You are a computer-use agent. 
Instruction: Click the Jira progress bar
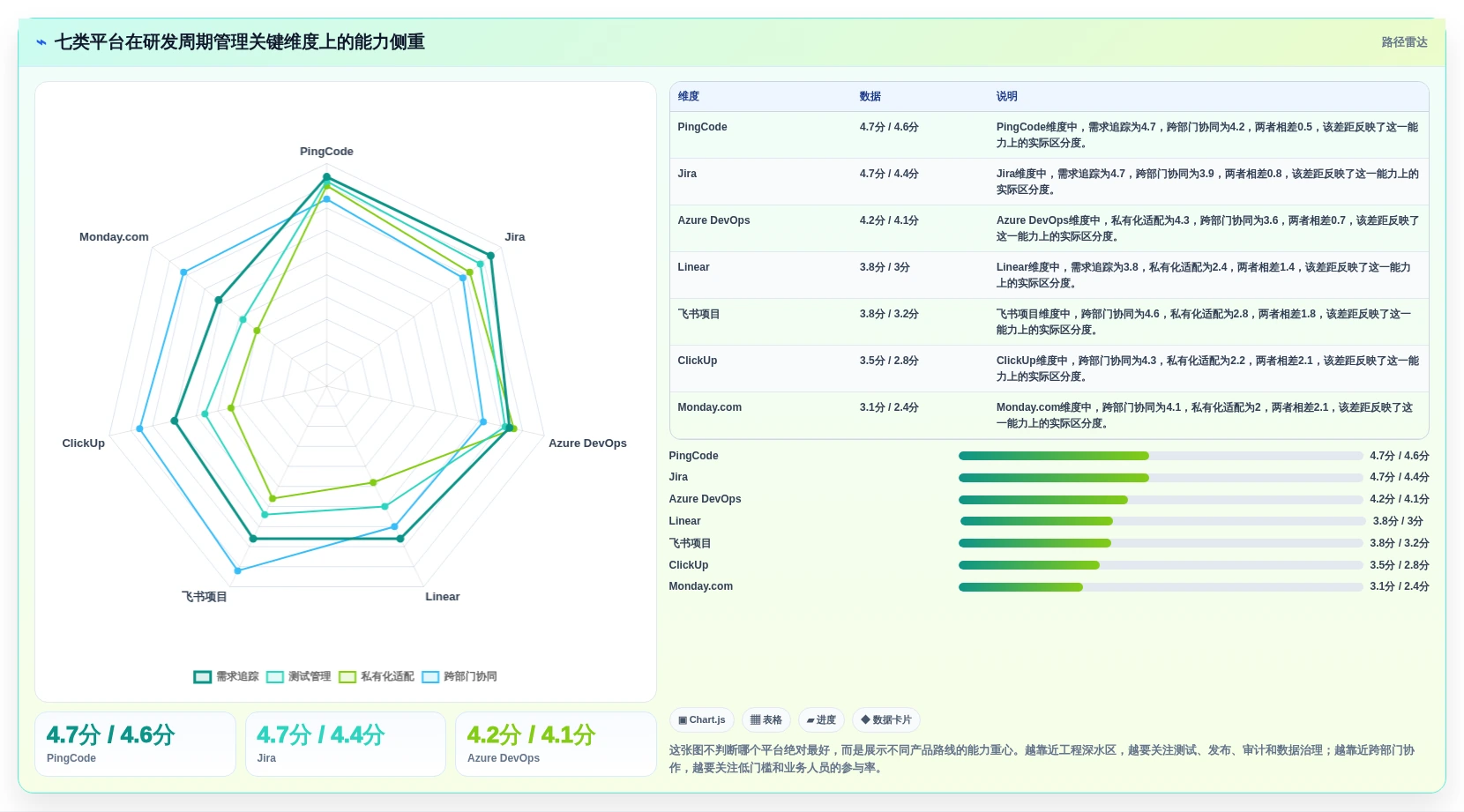[x=1161, y=478]
